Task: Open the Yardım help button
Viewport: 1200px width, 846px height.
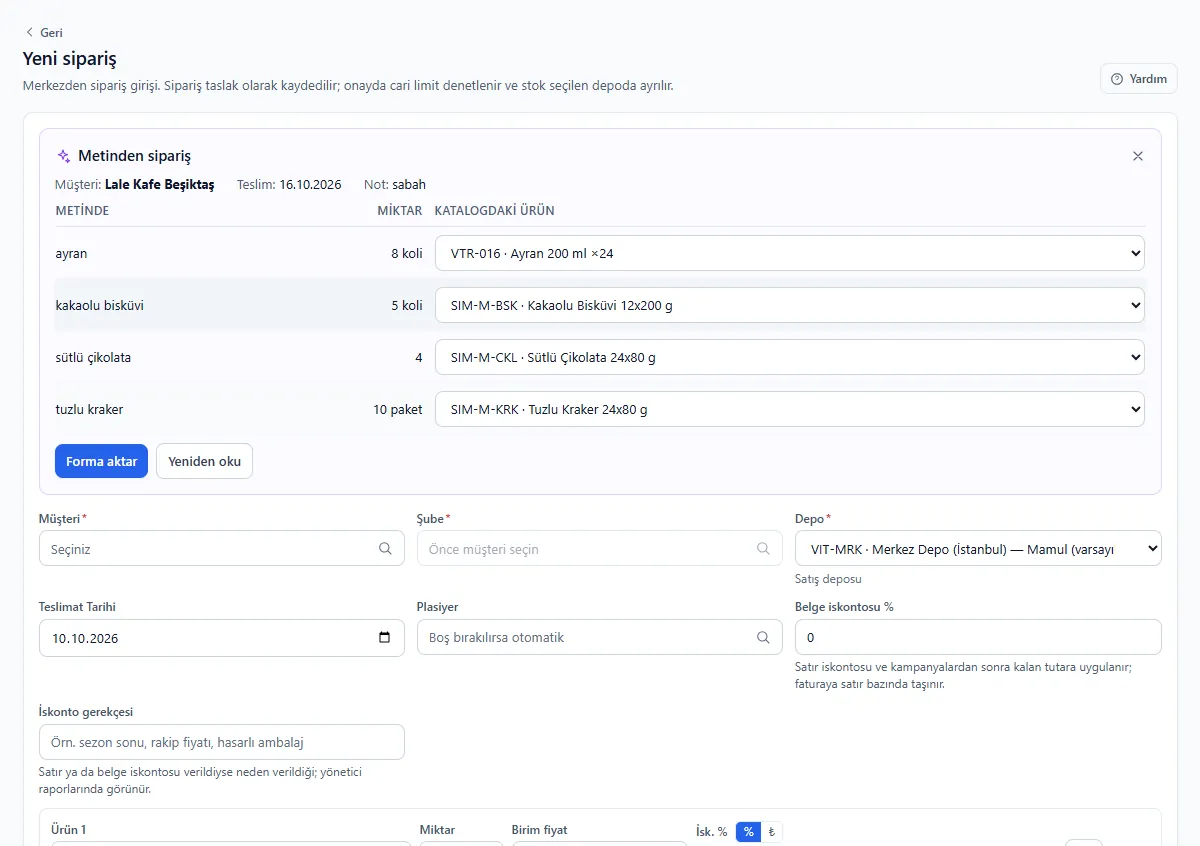Action: coord(1139,79)
